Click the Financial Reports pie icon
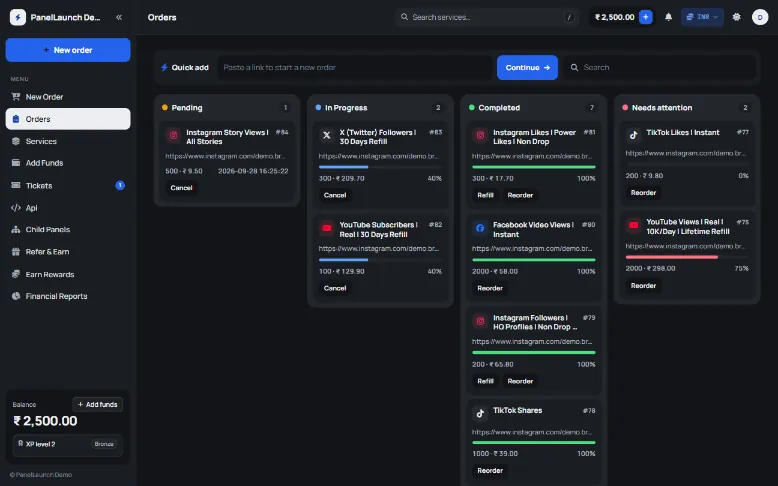778x486 pixels. [16, 296]
